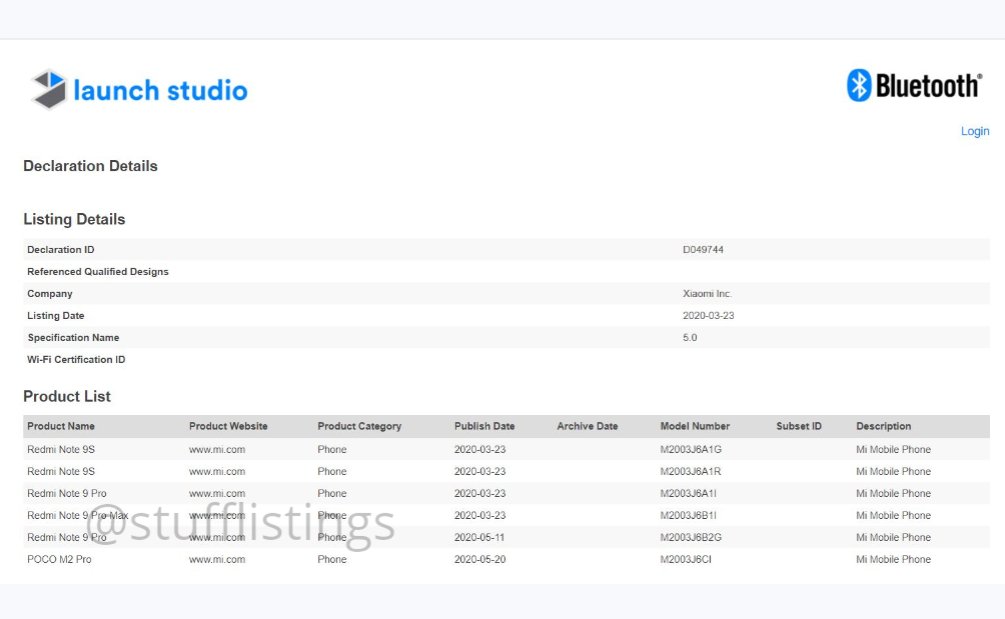The image size is (1005, 619).
Task: Click Redmi Note 9 Pro Max product name
Action: 78,515
